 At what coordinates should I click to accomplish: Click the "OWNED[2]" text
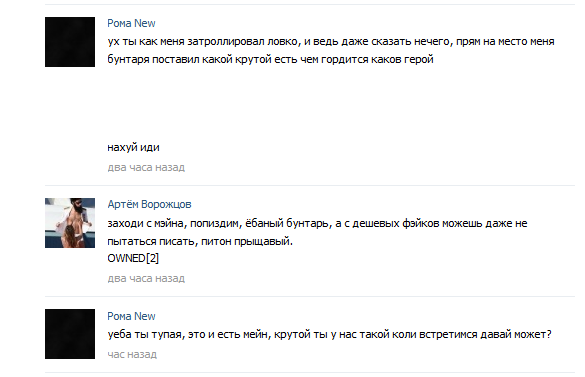(x=133, y=258)
